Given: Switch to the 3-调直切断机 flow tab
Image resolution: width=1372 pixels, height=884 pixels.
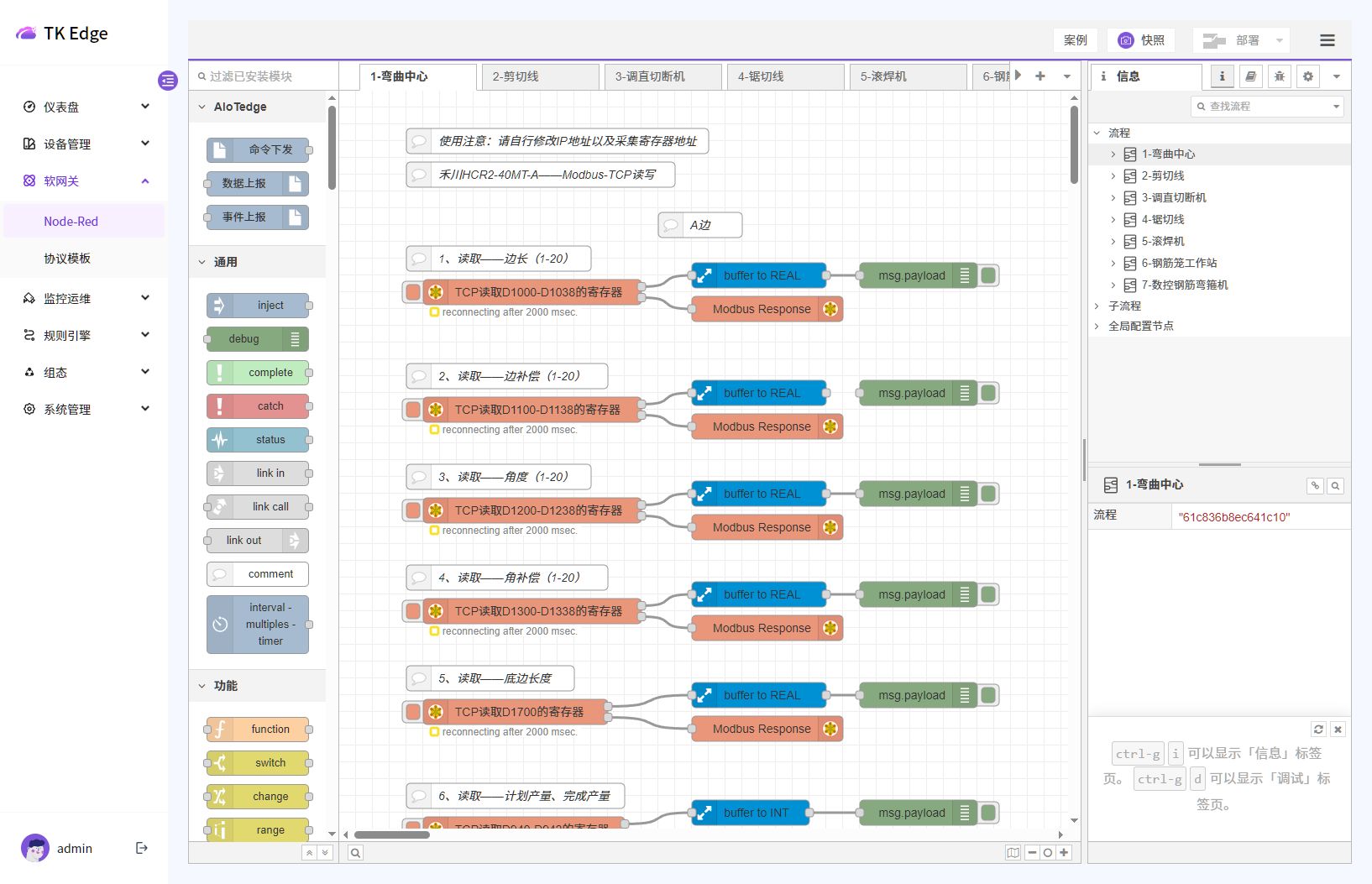Looking at the screenshot, I should [663, 76].
